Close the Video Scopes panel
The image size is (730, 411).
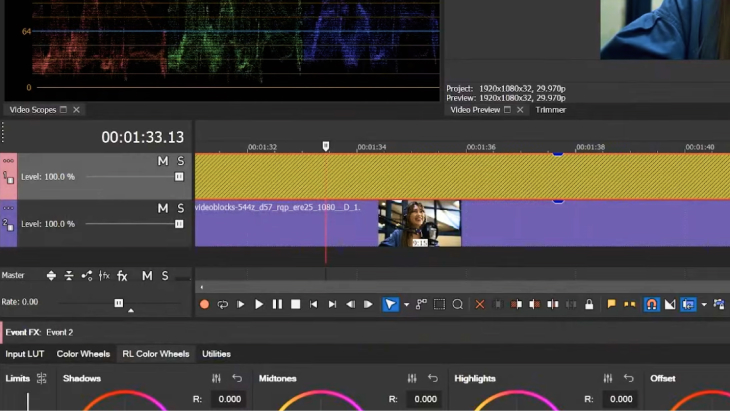pos(76,110)
